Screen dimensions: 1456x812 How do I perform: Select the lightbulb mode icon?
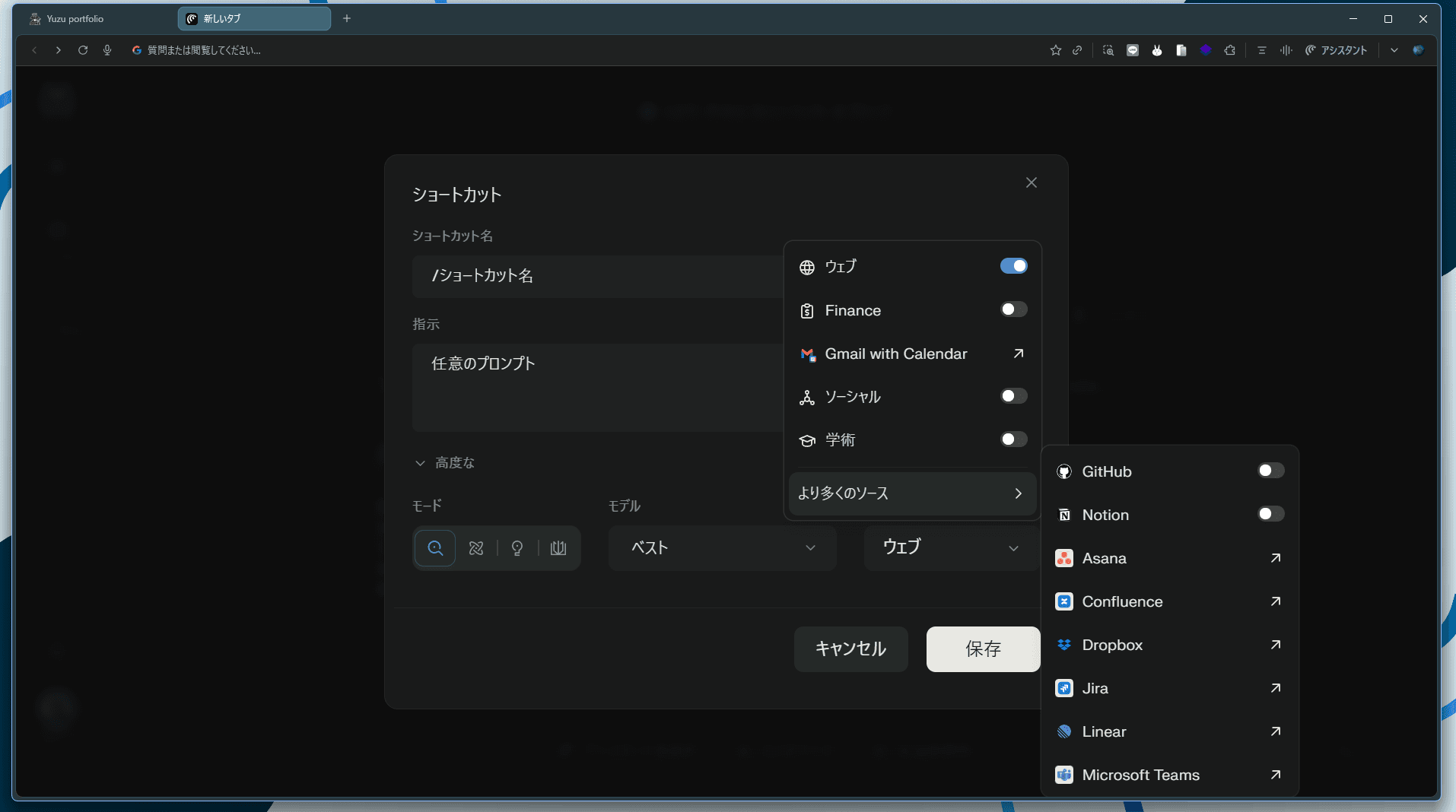(x=517, y=548)
